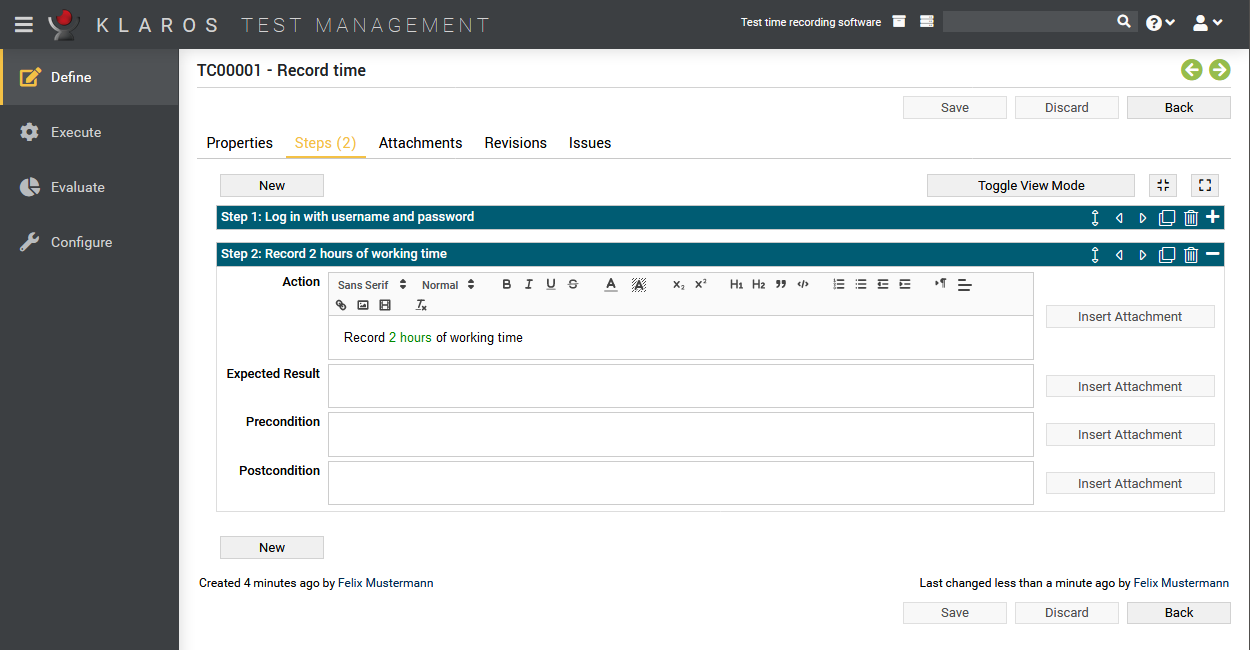Open the user account menu
1250x650 pixels.
[x=1208, y=22]
